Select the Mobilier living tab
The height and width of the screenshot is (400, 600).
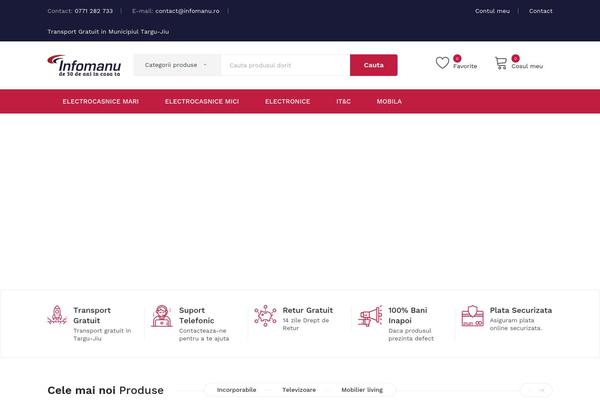point(362,390)
